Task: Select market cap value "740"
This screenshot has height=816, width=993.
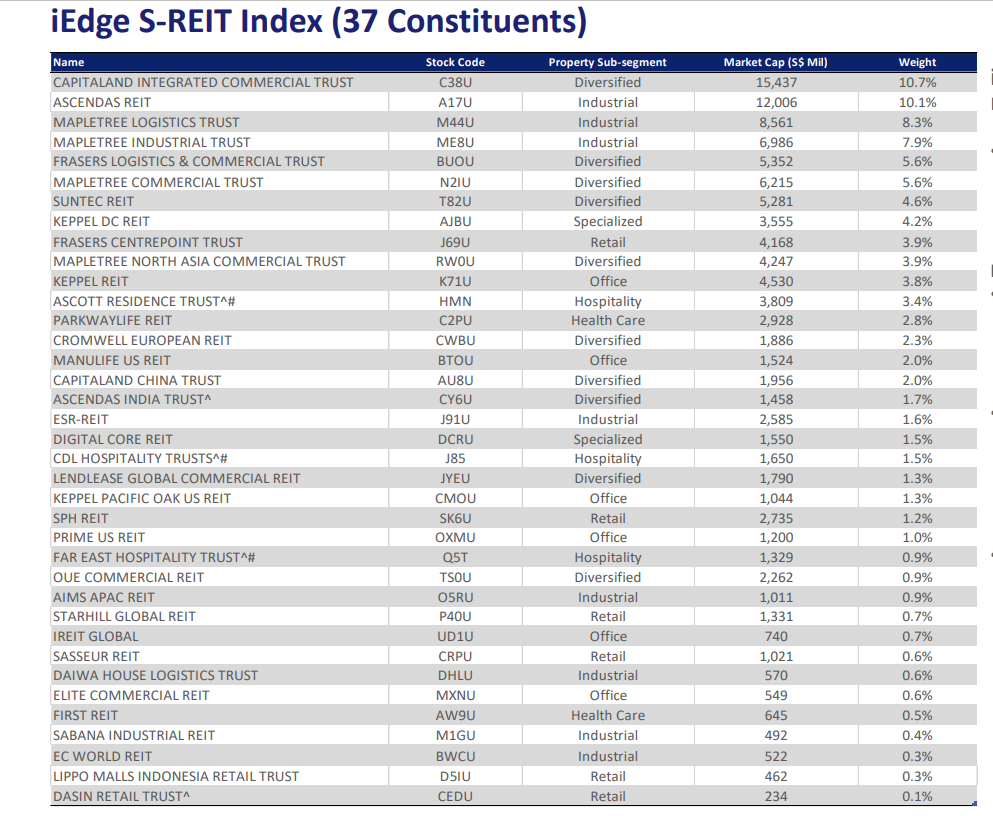Action: point(776,636)
